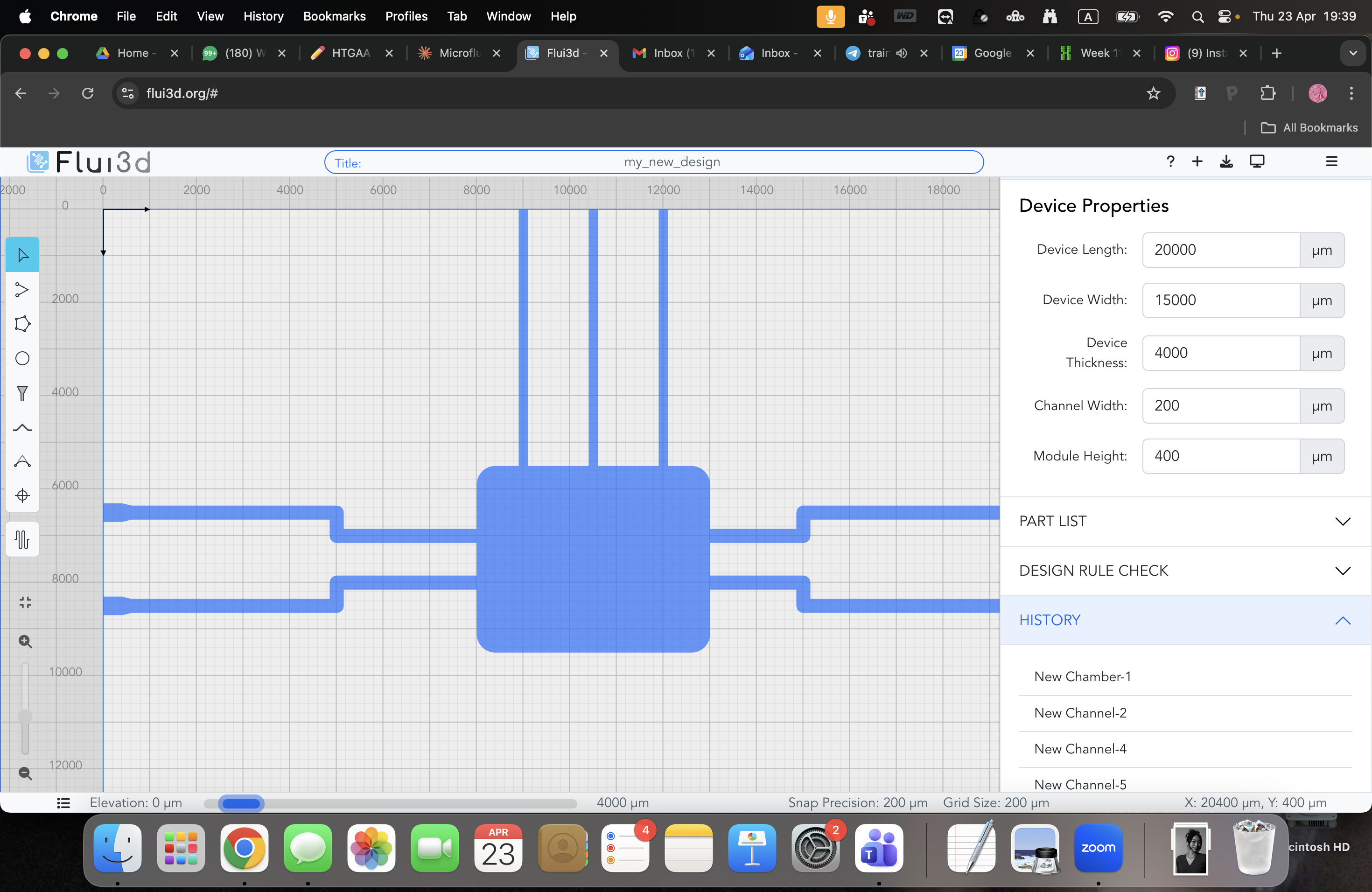Open All Bookmarks folder

coord(1309,128)
